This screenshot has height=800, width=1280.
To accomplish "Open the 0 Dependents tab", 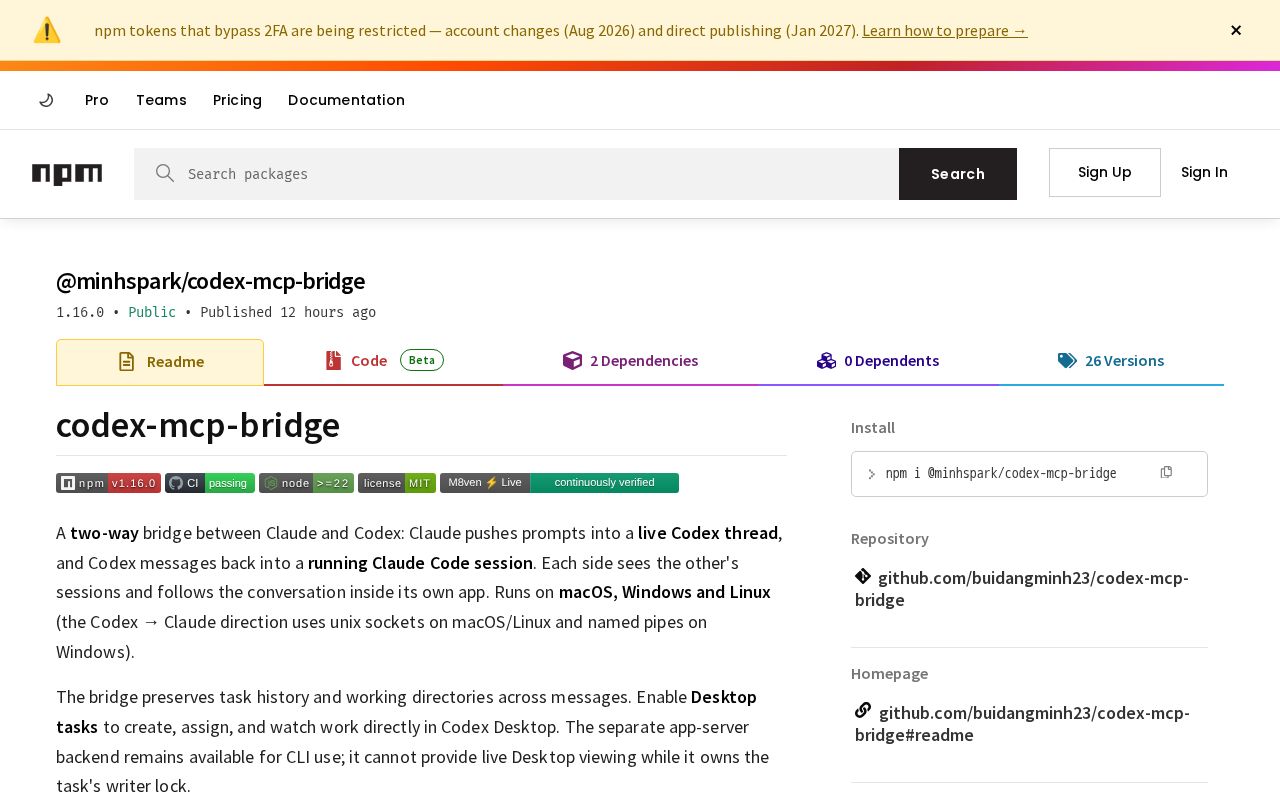I will click(878, 361).
